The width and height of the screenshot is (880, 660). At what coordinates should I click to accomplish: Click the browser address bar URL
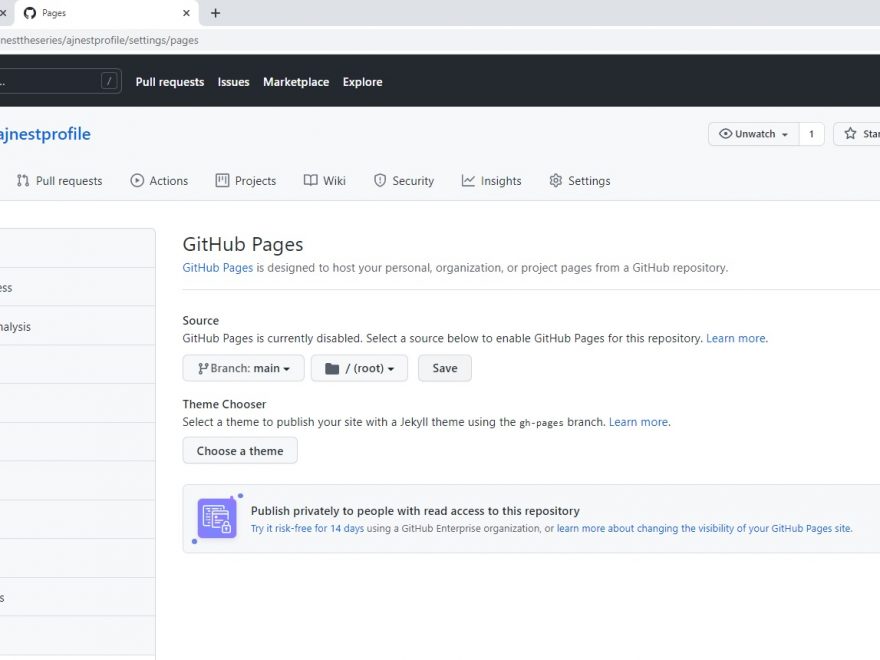point(100,40)
